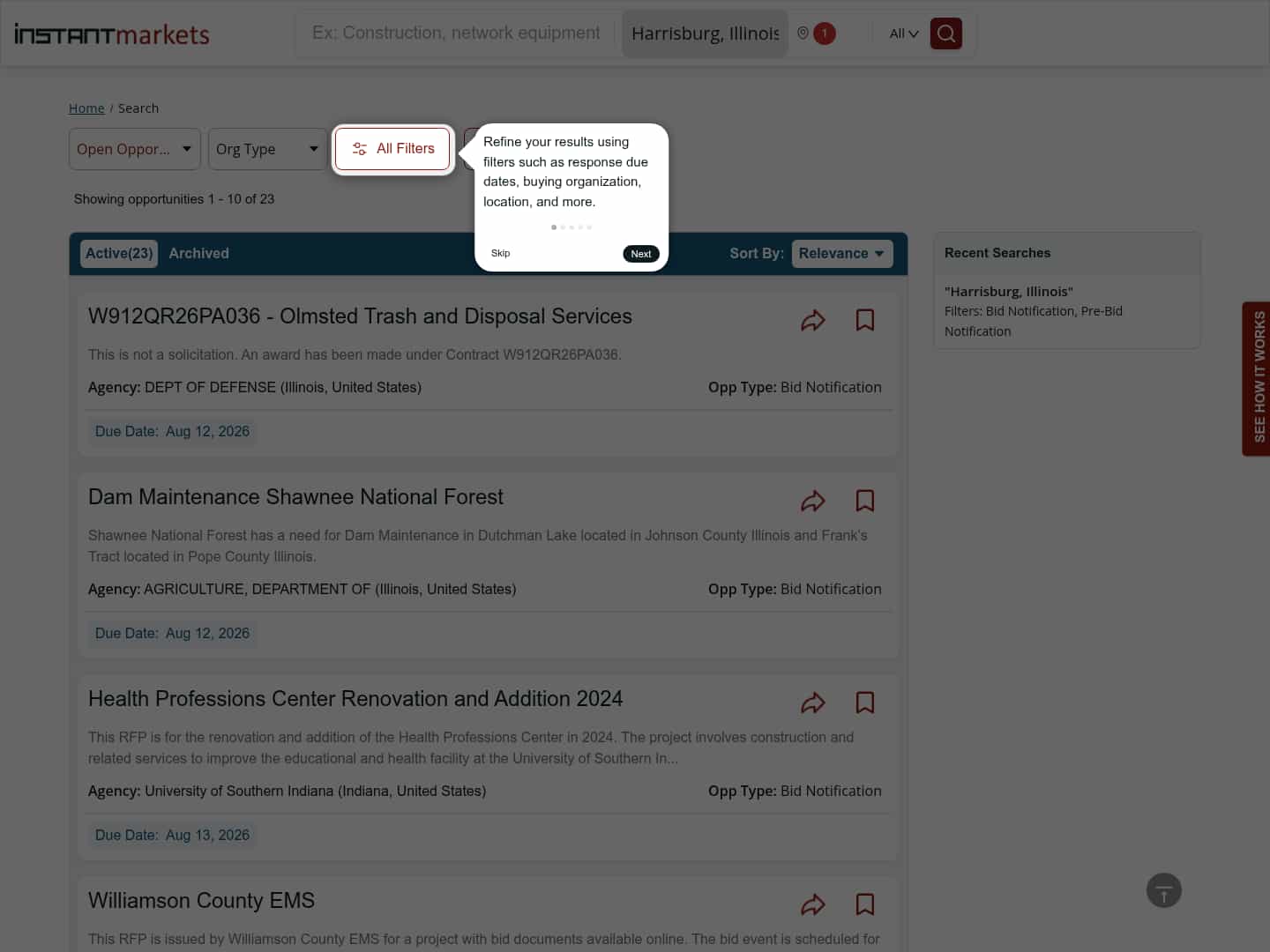Open the W912QR26PA036 Olmsted Trash listing title

(x=360, y=316)
